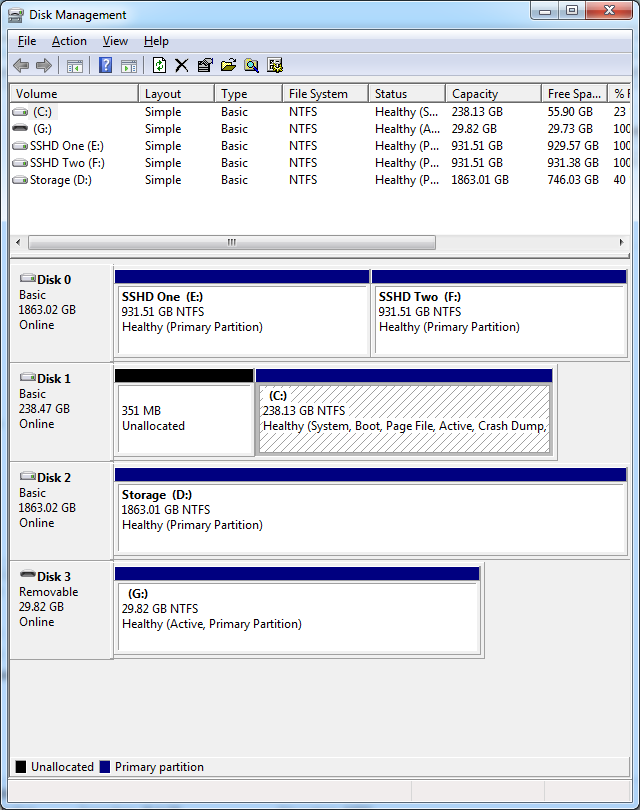Viewport: 640px width, 810px height.
Task: Click the Forward arrow toolbar icon
Action: coord(44,66)
